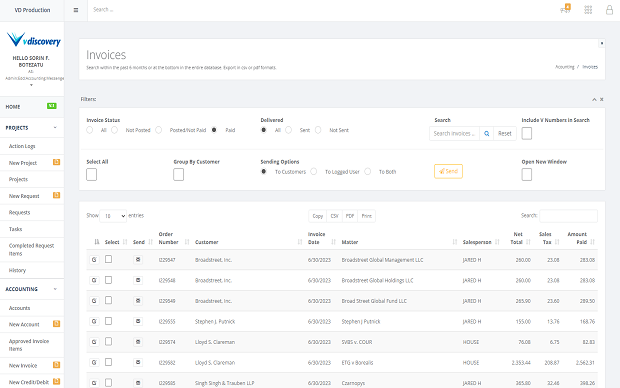Image resolution: width=620 pixels, height=388 pixels.
Task: Open the apps grid icon
Action: (x=588, y=9)
